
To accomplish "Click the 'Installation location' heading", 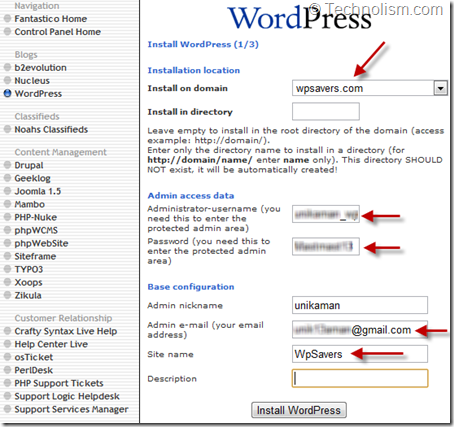I will click(x=194, y=70).
